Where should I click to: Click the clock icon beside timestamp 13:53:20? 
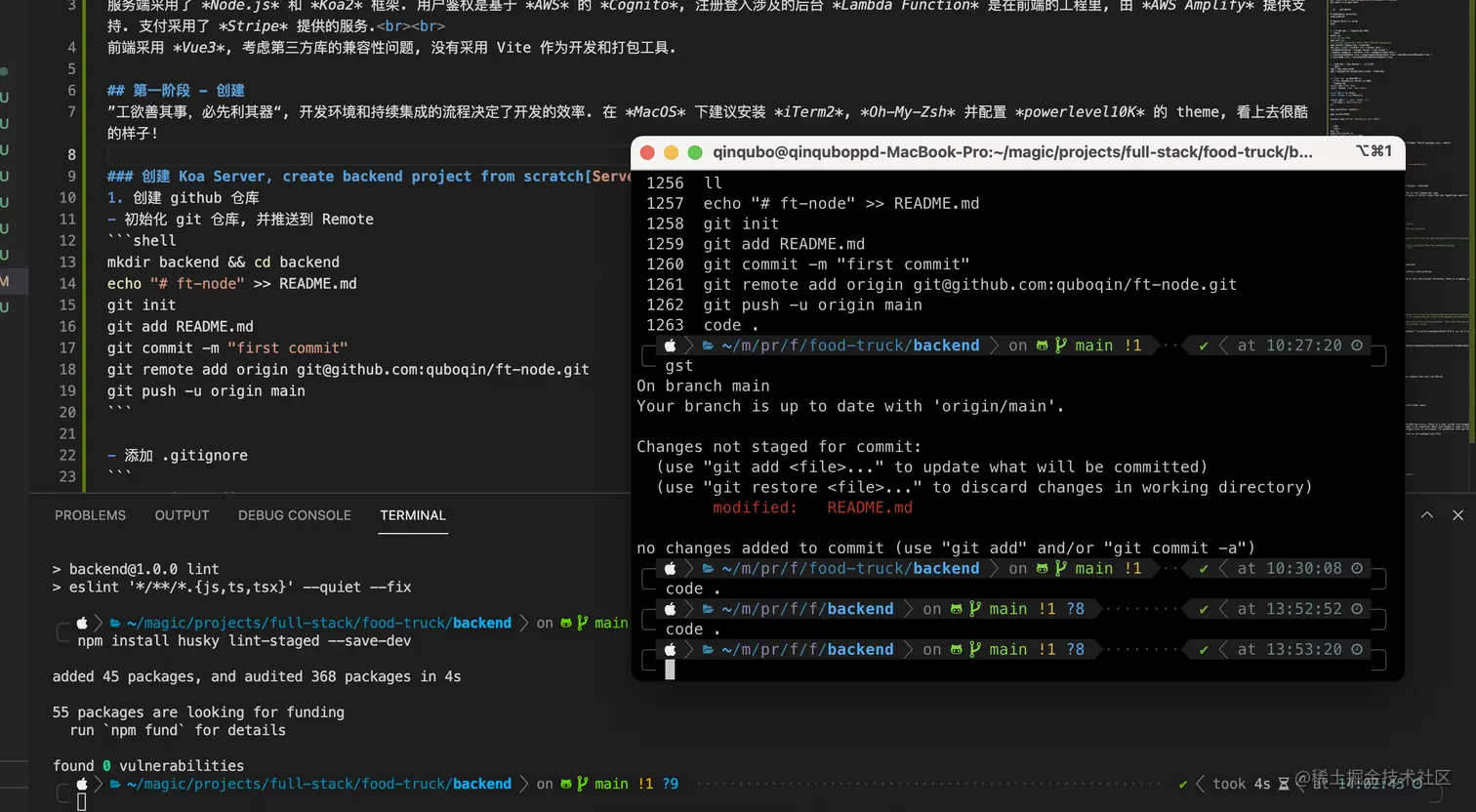tap(1357, 649)
